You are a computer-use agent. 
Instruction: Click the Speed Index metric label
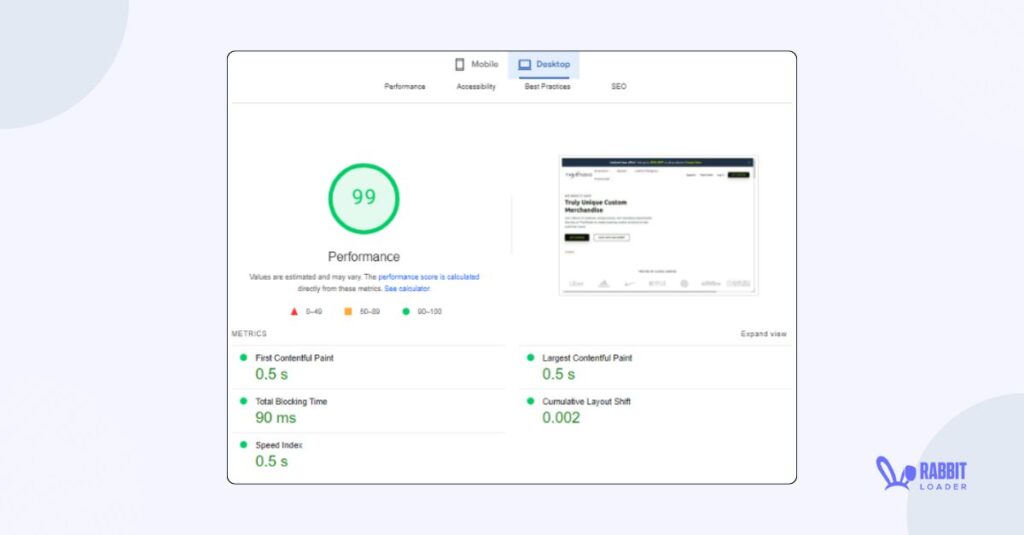279,446
